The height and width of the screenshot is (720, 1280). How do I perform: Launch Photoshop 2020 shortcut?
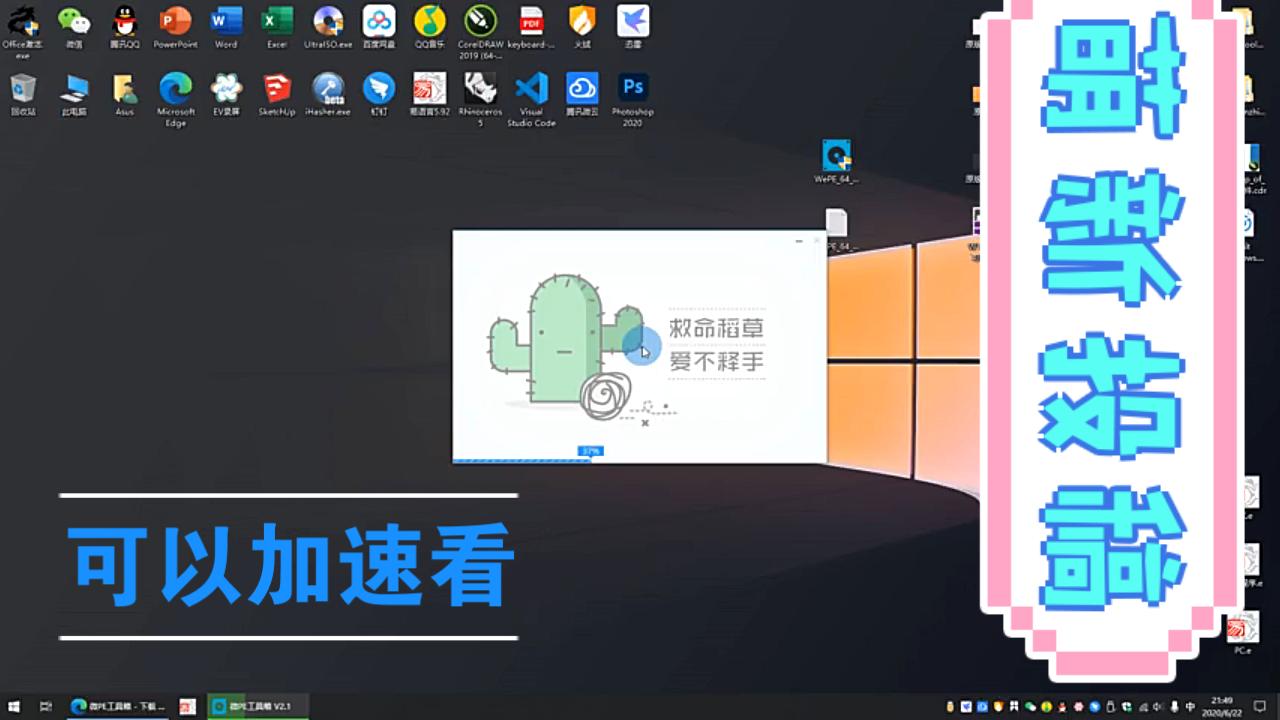coord(632,100)
